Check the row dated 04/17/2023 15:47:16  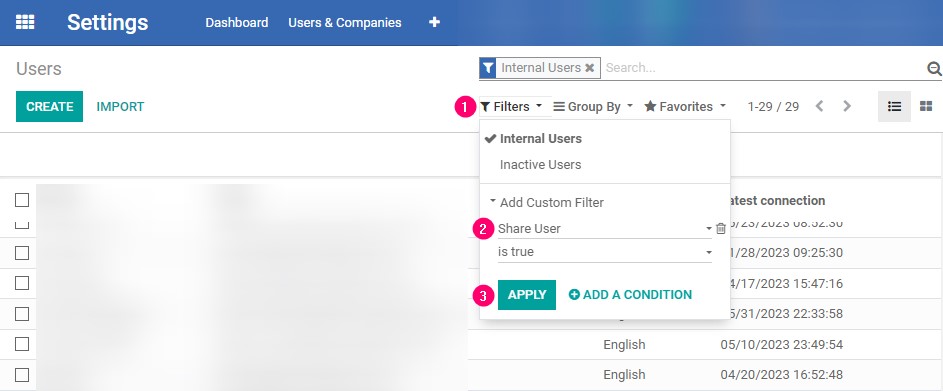[22, 283]
